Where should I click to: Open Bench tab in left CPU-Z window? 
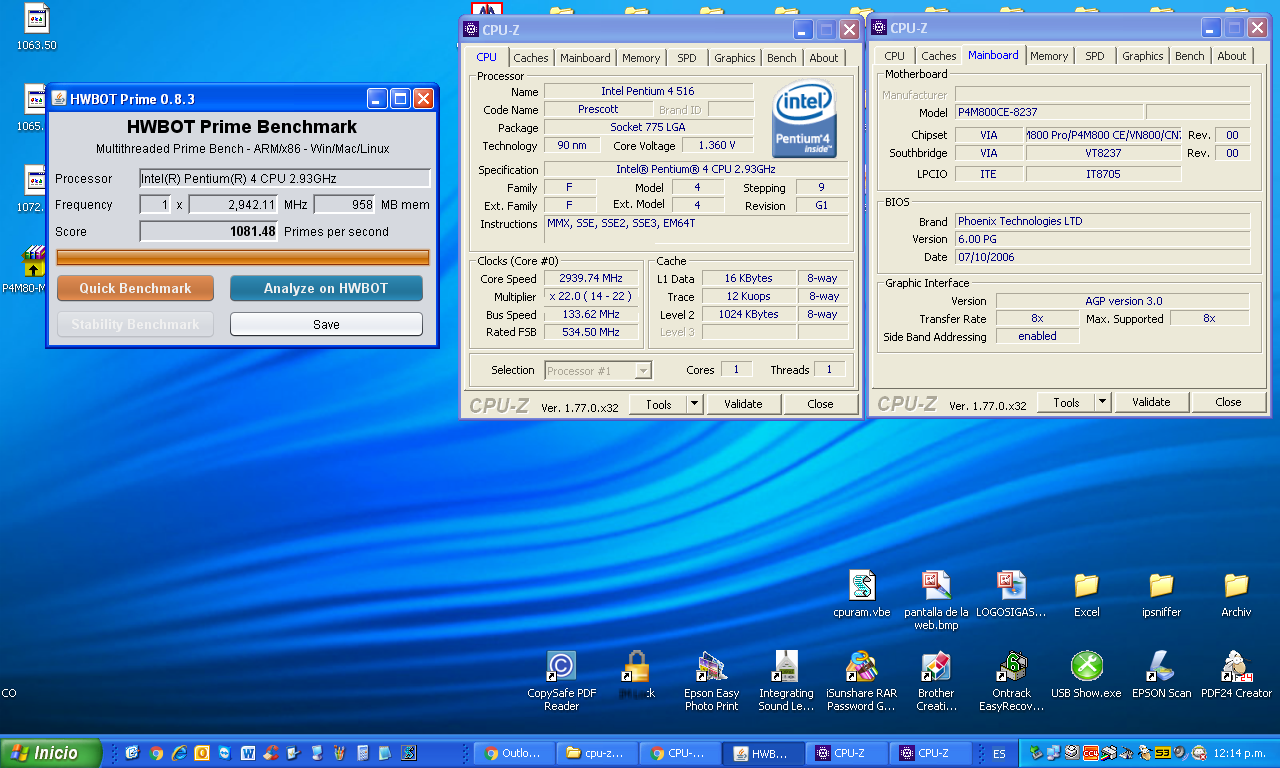[782, 58]
